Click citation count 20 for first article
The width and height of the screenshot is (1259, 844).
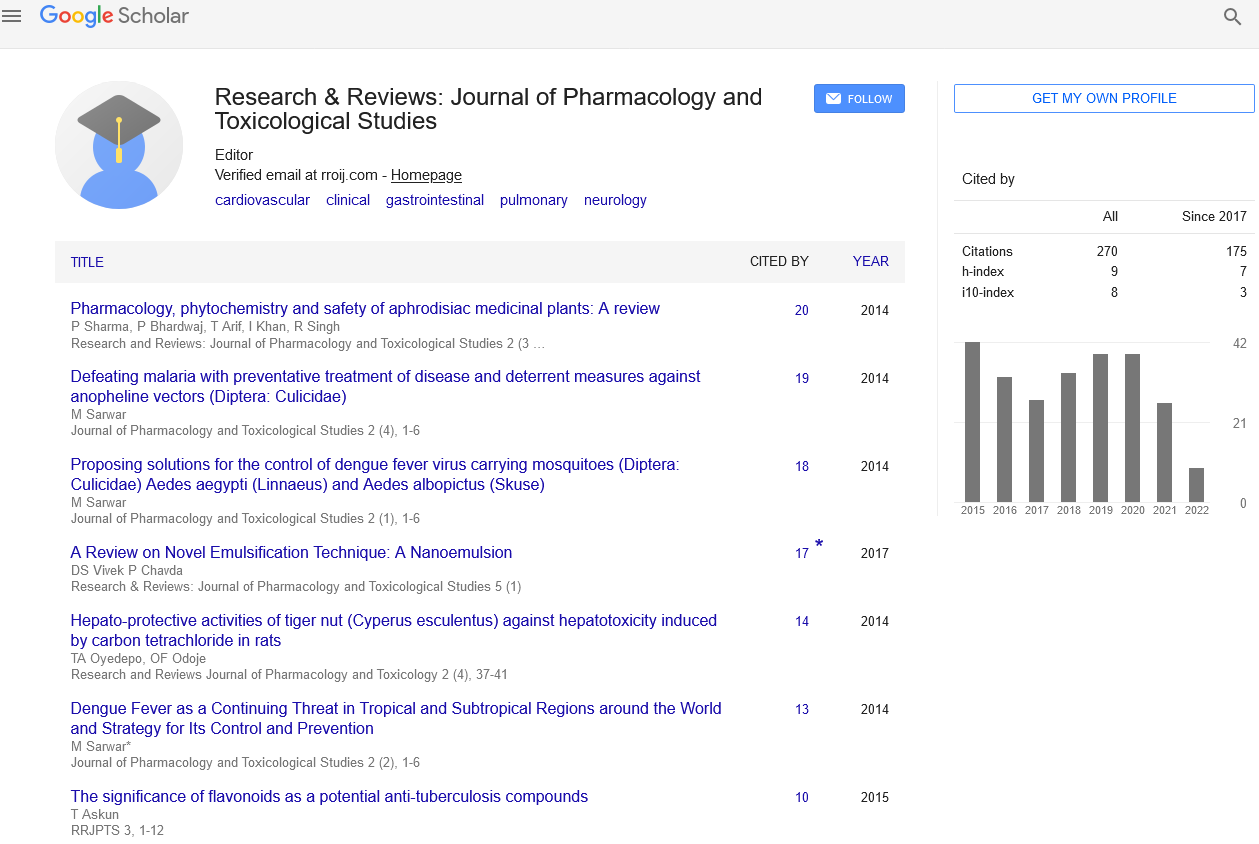pos(802,311)
